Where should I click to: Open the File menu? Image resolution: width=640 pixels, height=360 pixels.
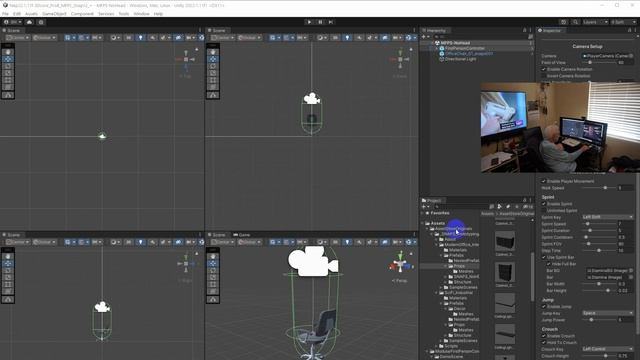point(5,13)
